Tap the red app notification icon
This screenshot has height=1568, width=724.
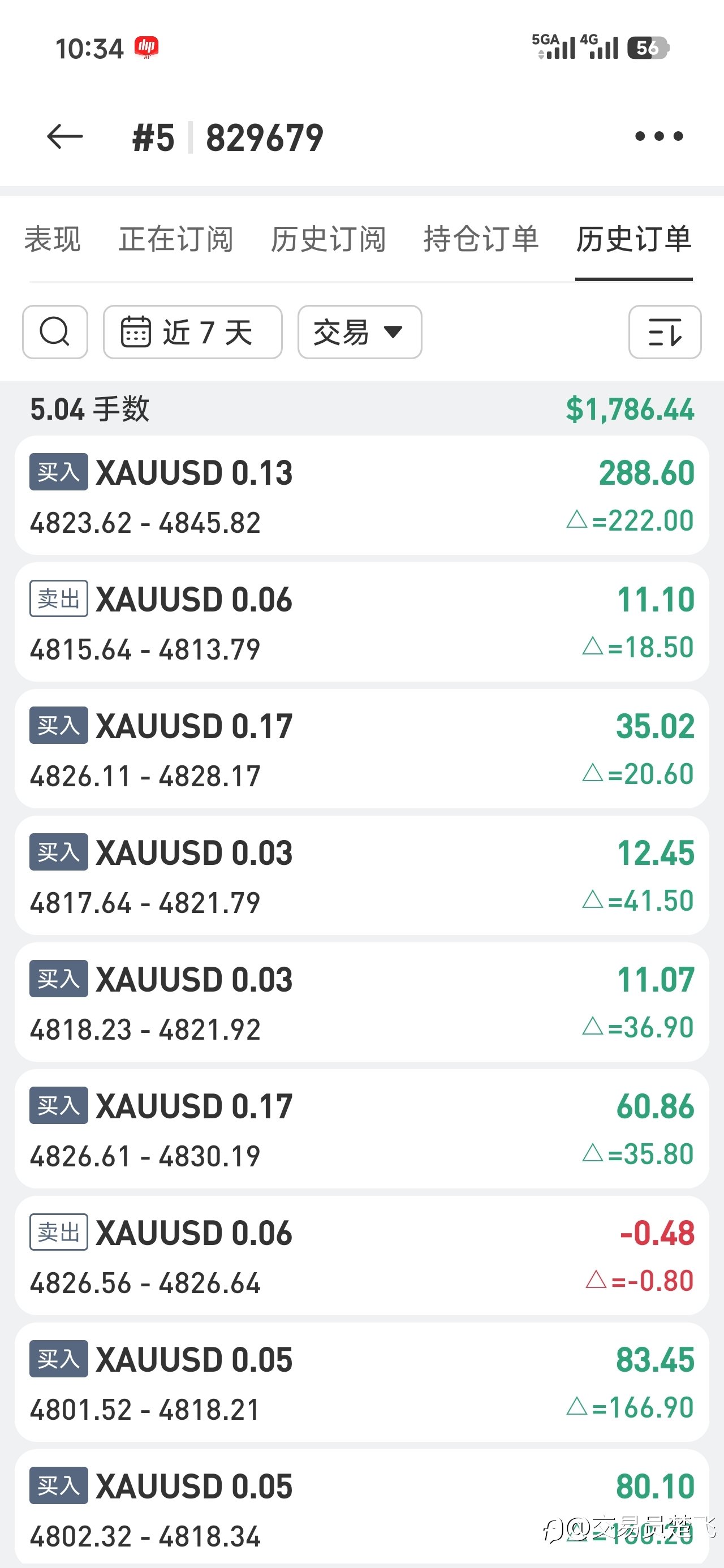[x=146, y=47]
